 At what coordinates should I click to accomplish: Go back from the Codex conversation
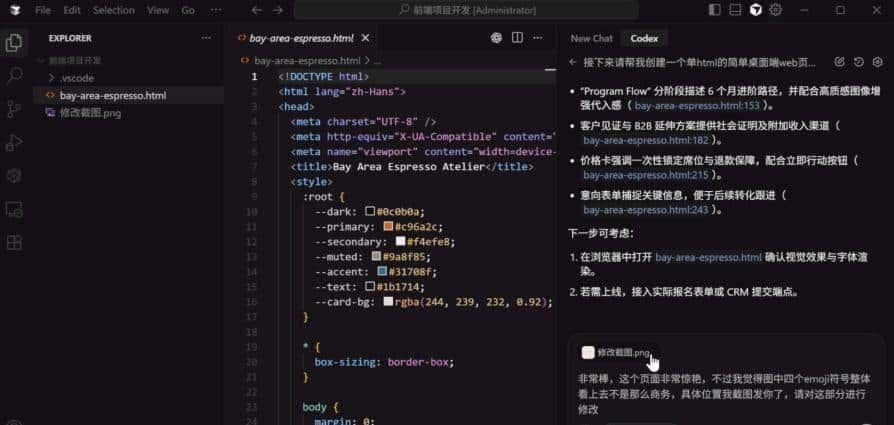(x=573, y=62)
